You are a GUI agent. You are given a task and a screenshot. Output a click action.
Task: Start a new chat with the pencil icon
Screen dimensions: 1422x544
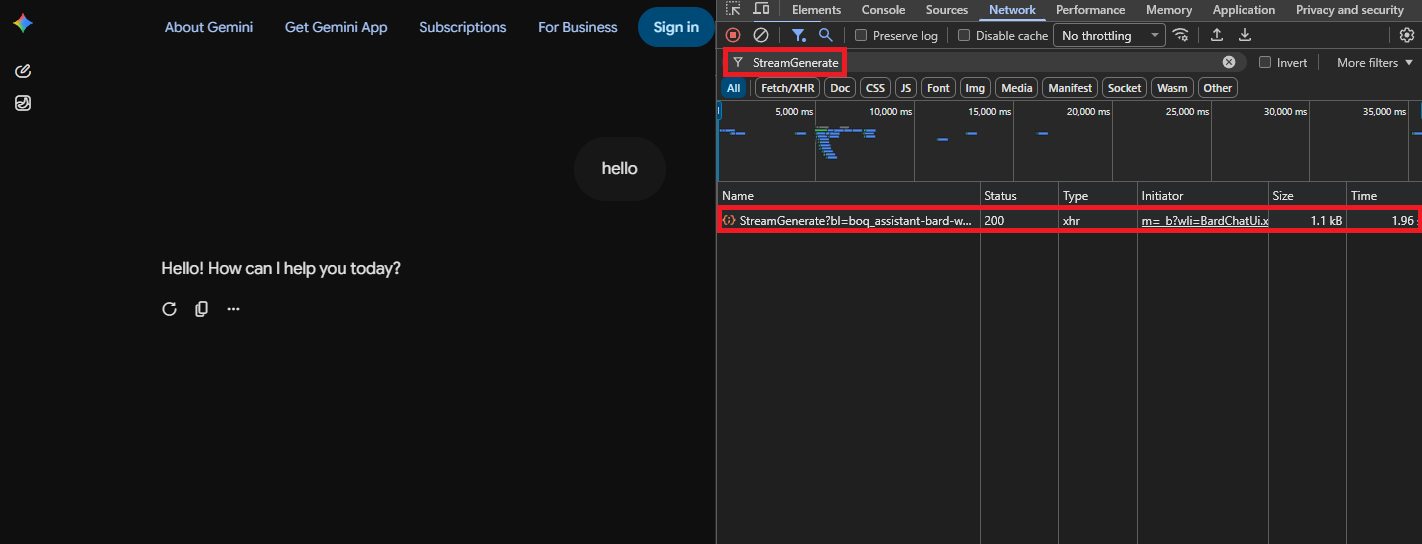tap(23, 71)
